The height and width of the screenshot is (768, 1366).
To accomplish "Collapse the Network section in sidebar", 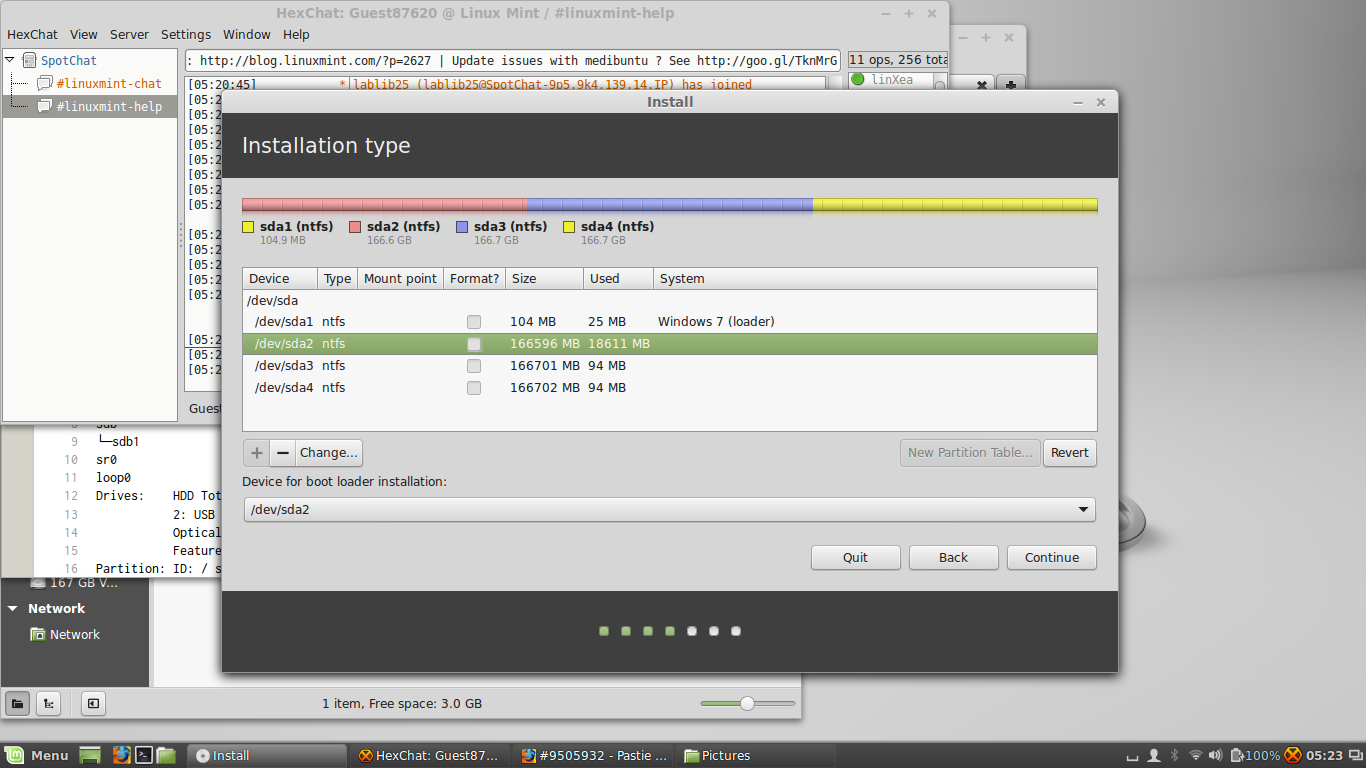I will (x=13, y=608).
